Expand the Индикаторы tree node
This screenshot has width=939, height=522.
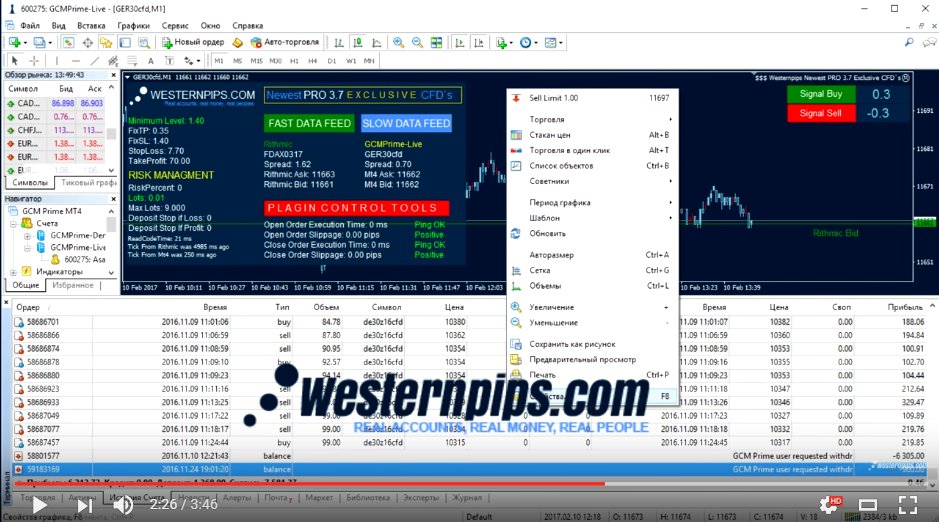[13, 272]
